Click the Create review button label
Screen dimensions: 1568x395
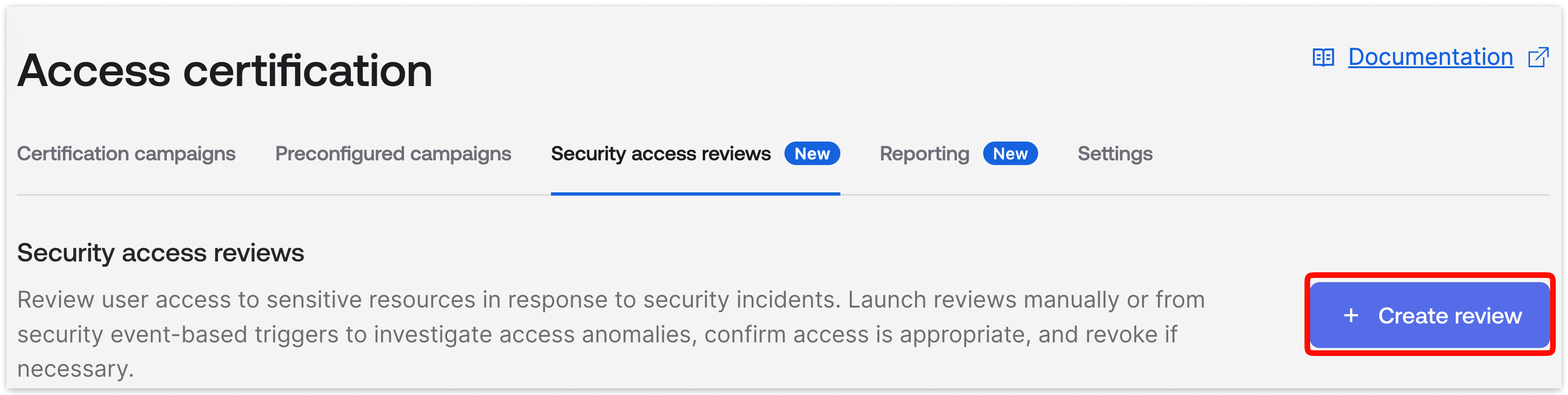(x=1449, y=316)
